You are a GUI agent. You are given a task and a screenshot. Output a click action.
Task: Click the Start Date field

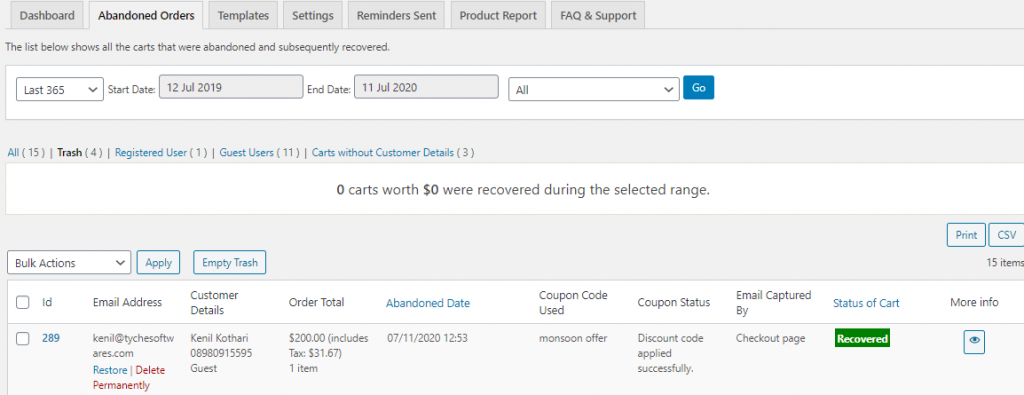tap(231, 87)
